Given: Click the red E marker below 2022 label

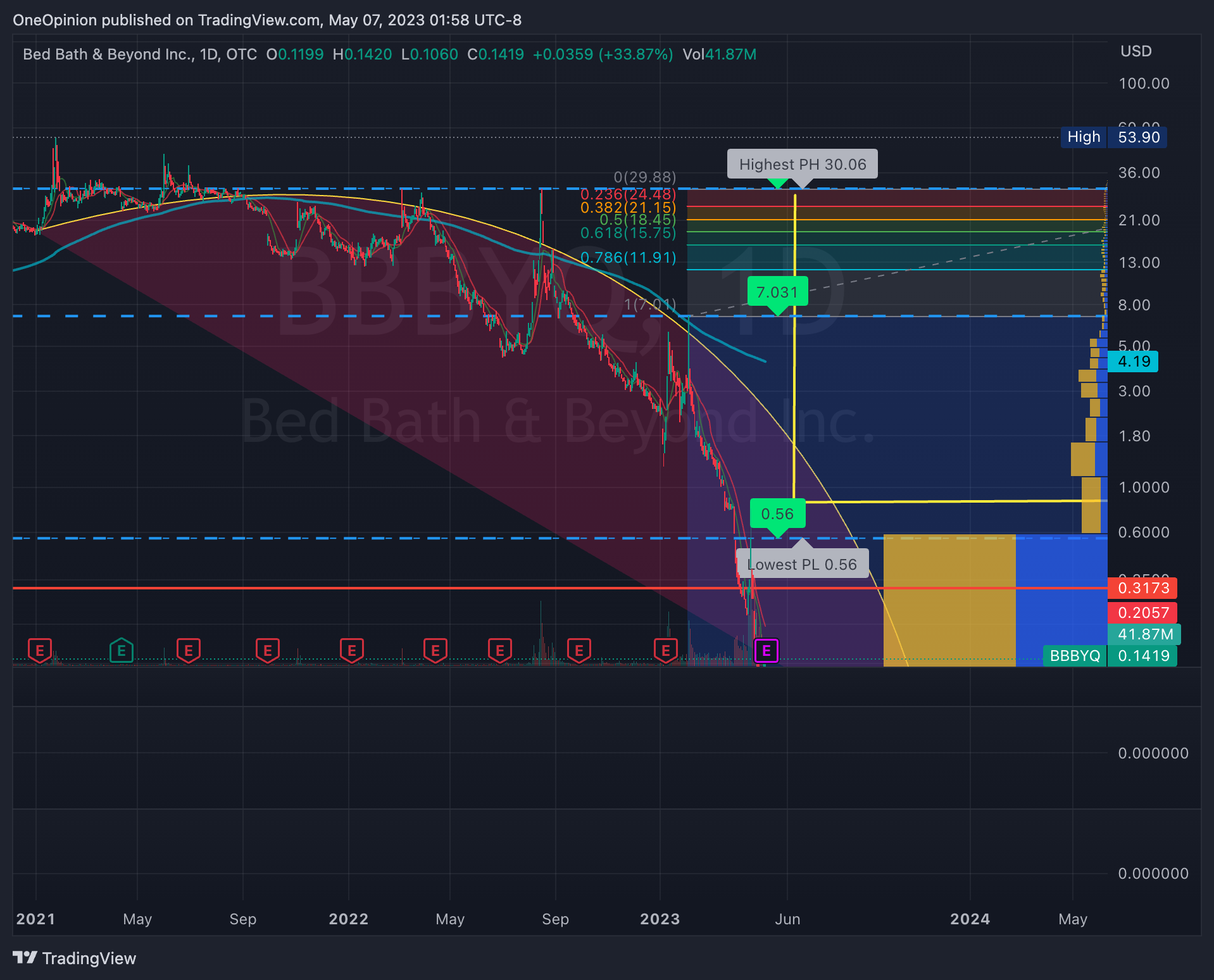Looking at the screenshot, I should pyautogui.click(x=352, y=650).
